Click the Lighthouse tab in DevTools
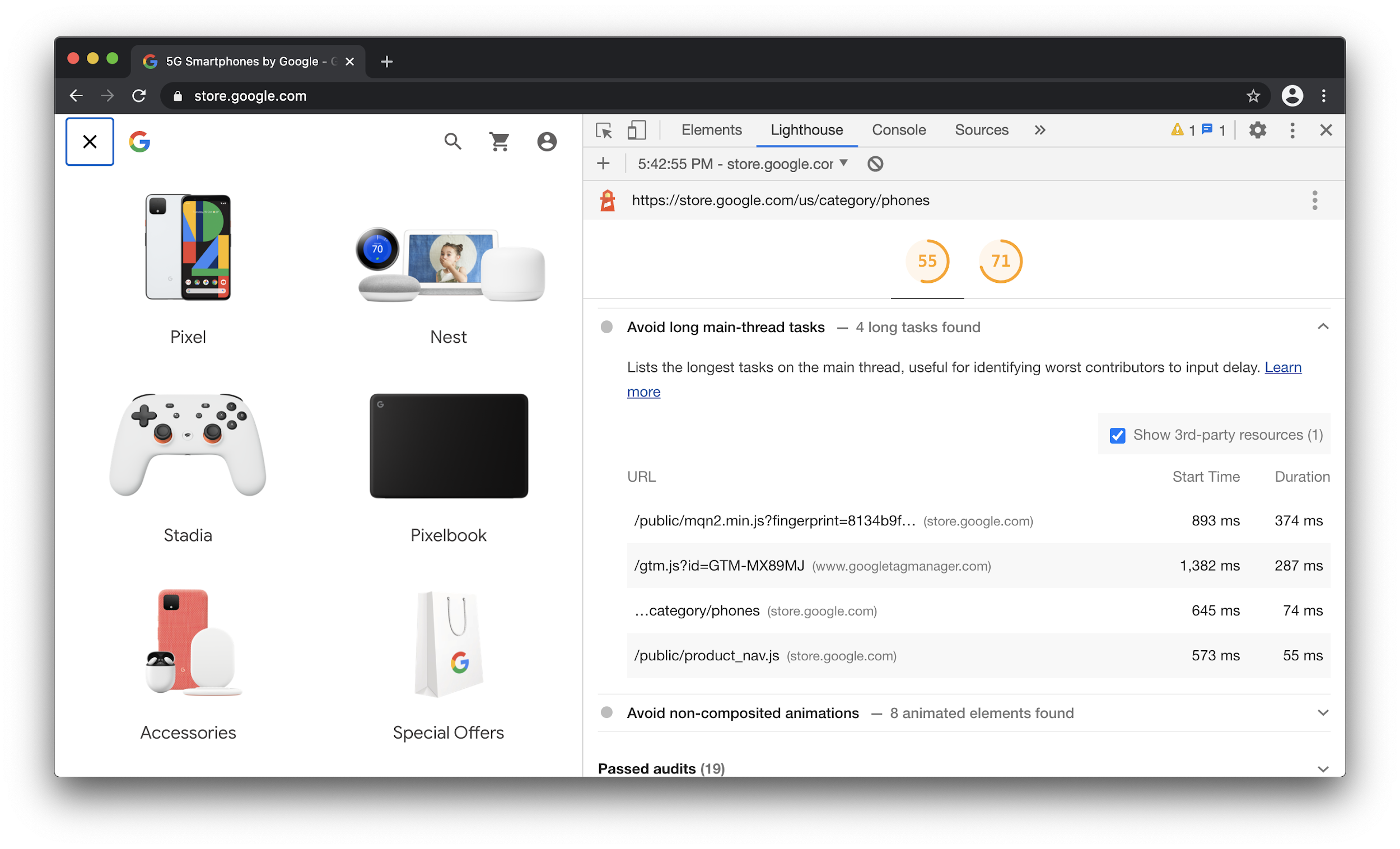 807,129
